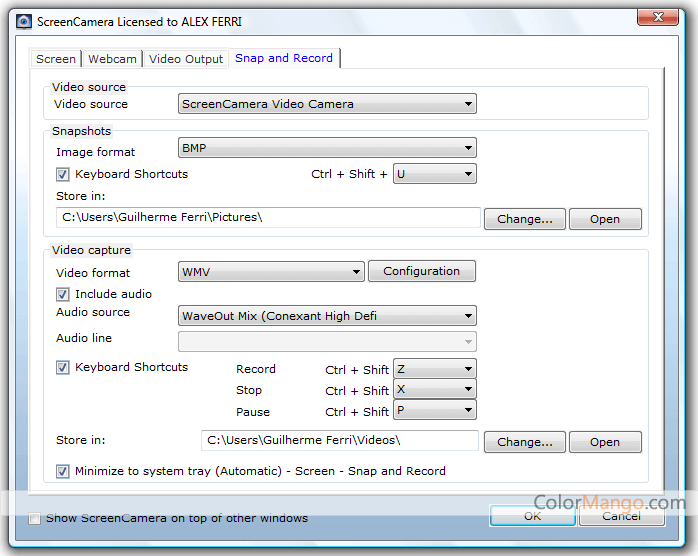The height and width of the screenshot is (556, 698).
Task: Expand the Video format WMV dropdown
Action: click(x=271, y=272)
